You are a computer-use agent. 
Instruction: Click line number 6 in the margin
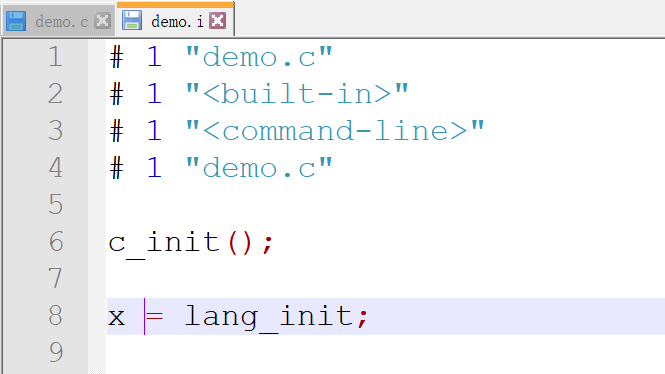click(56, 242)
